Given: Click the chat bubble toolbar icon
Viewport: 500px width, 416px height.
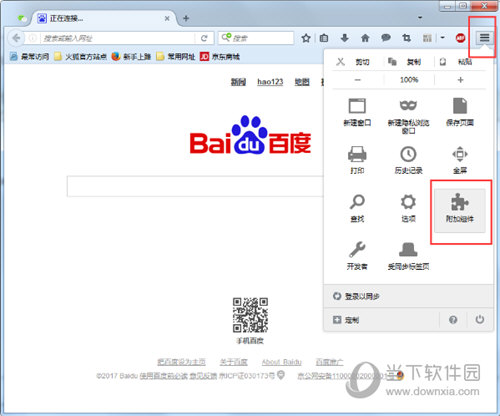Looking at the screenshot, I should pos(386,38).
